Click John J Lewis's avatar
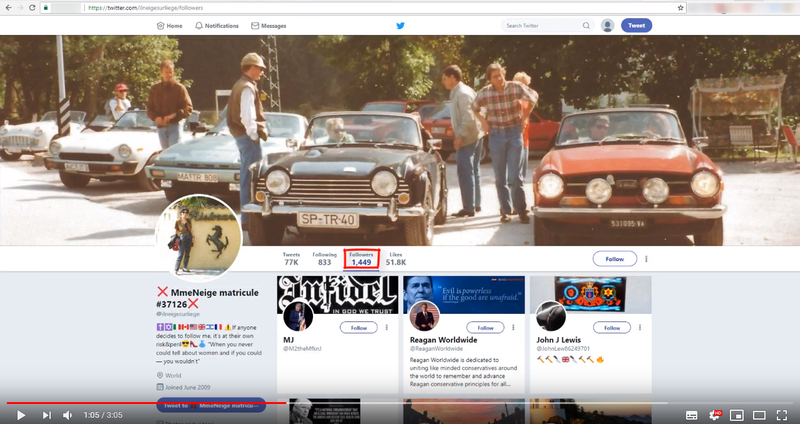Viewport: 800px width, 424px height. click(x=551, y=316)
